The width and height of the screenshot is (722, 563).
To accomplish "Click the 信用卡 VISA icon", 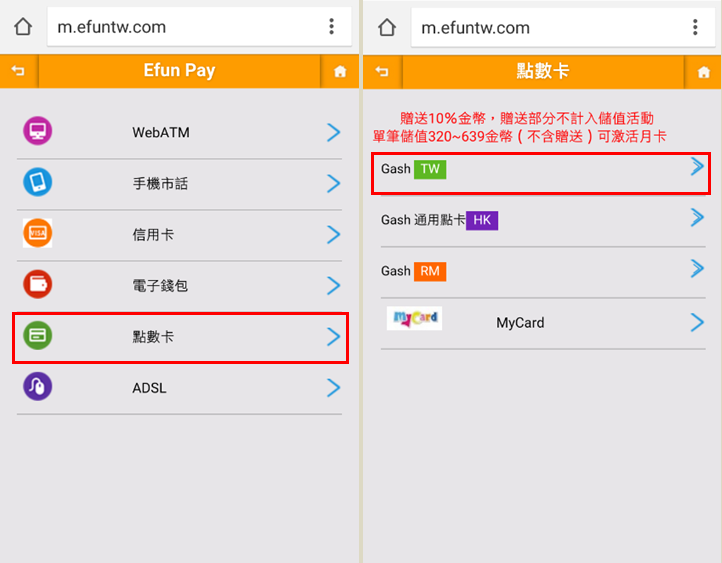I will (x=37, y=233).
